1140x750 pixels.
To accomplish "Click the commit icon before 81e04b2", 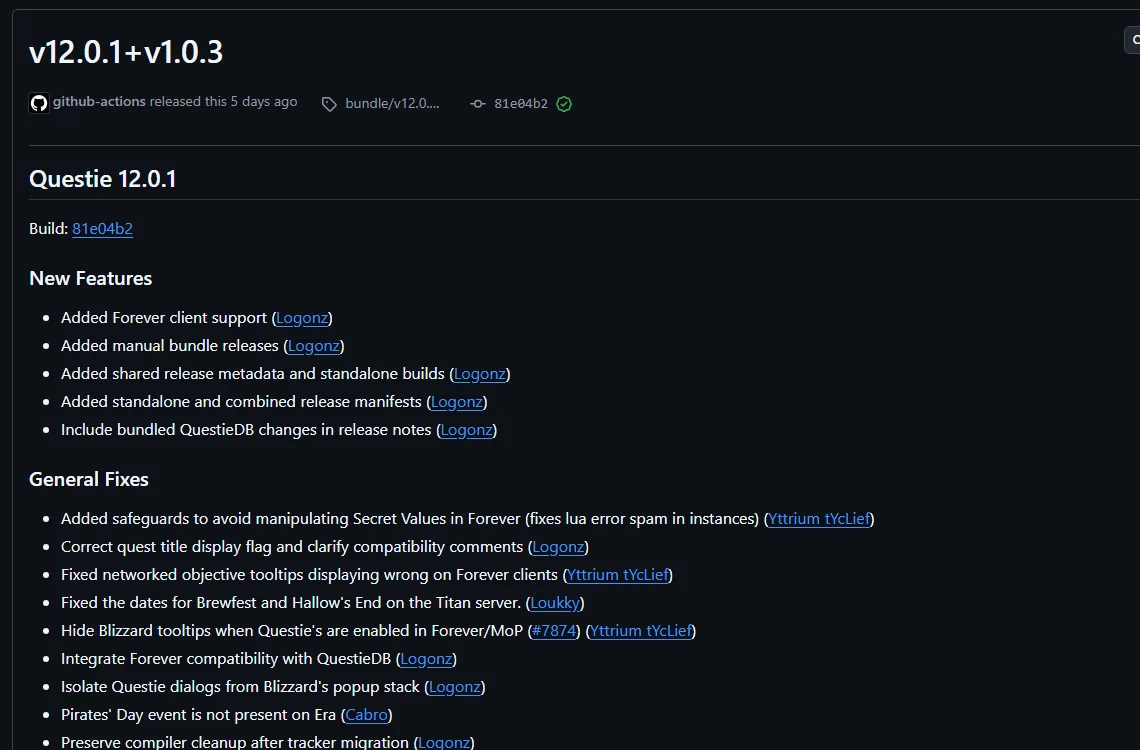I will pos(478,104).
